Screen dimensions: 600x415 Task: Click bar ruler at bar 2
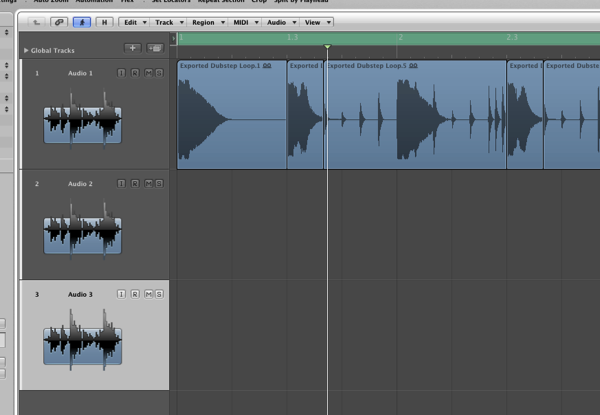401,37
